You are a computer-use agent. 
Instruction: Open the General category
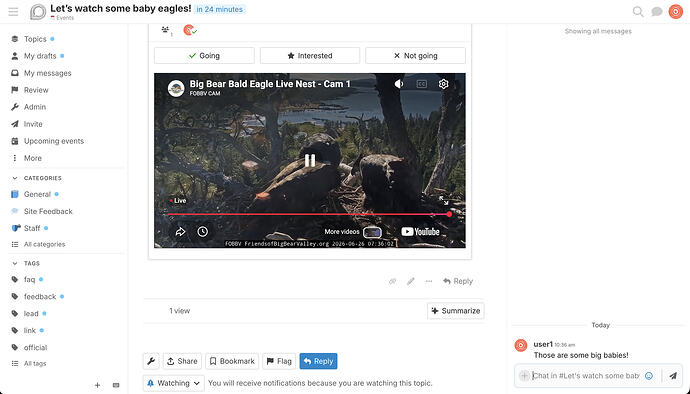[37, 194]
